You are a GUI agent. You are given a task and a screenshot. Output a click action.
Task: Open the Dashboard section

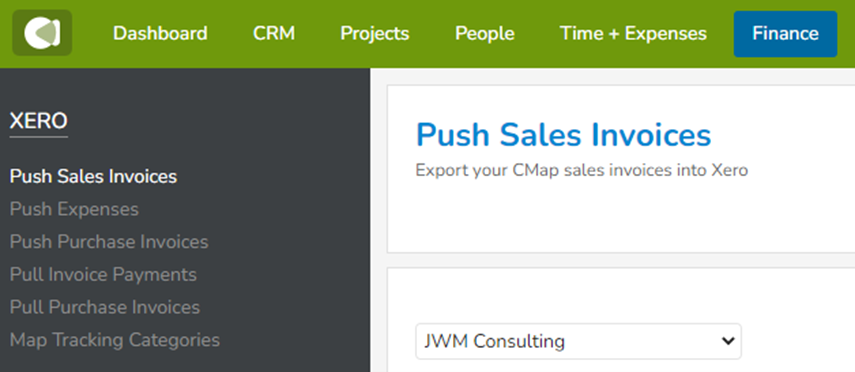pyautogui.click(x=160, y=34)
